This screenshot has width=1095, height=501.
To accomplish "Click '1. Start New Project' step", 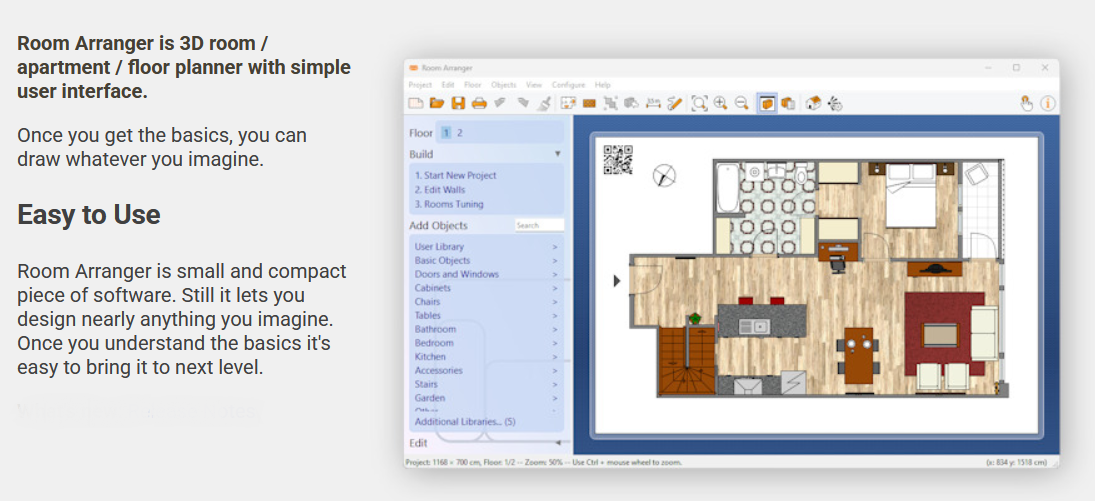I will coord(455,175).
